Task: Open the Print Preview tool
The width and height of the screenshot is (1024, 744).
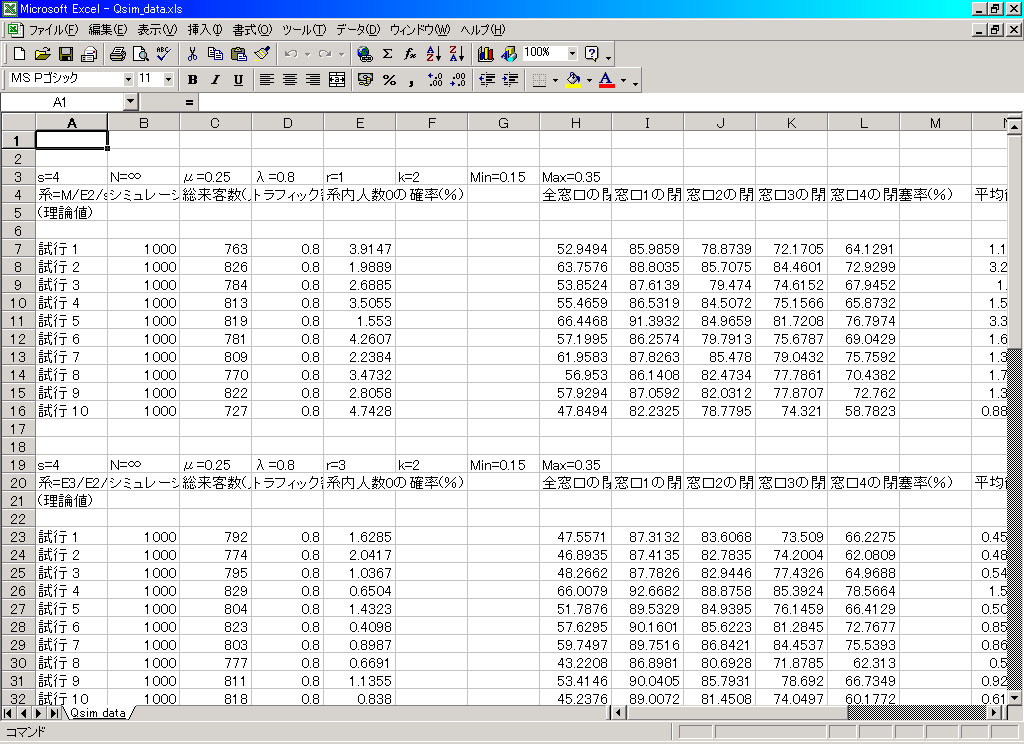Action: point(140,53)
